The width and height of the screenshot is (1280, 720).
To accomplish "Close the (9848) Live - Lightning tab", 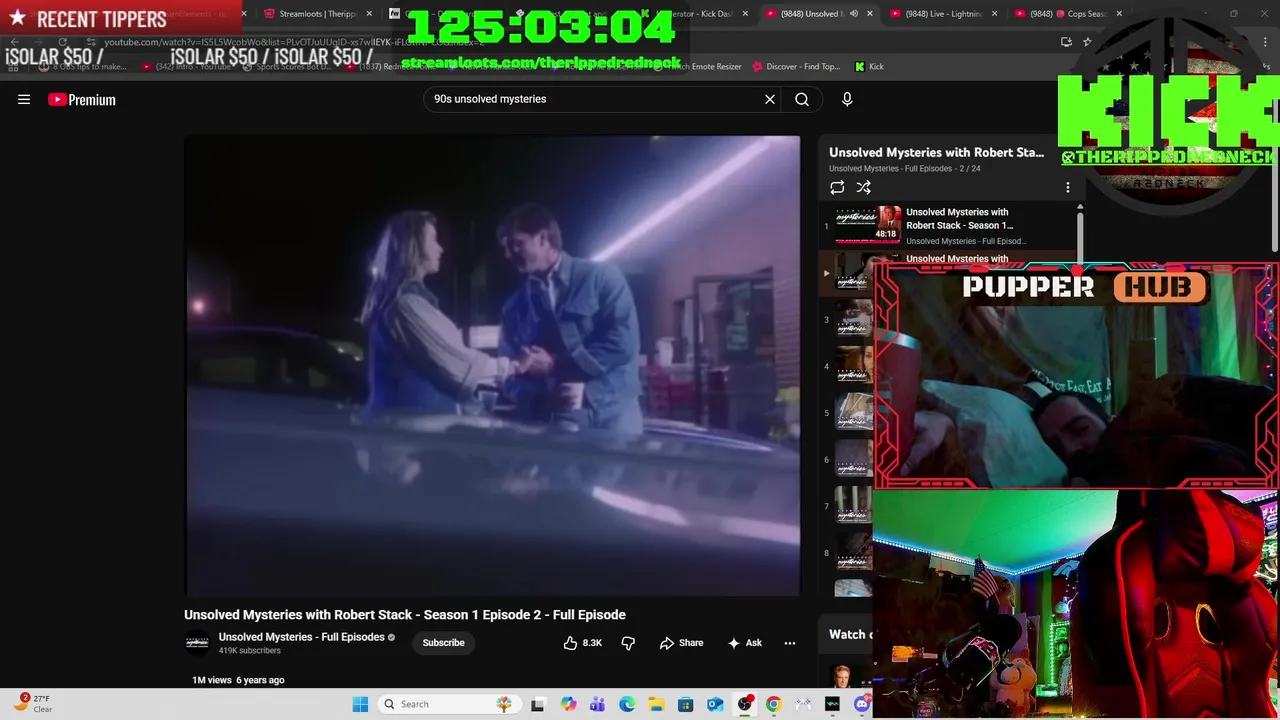I will coord(994,14).
